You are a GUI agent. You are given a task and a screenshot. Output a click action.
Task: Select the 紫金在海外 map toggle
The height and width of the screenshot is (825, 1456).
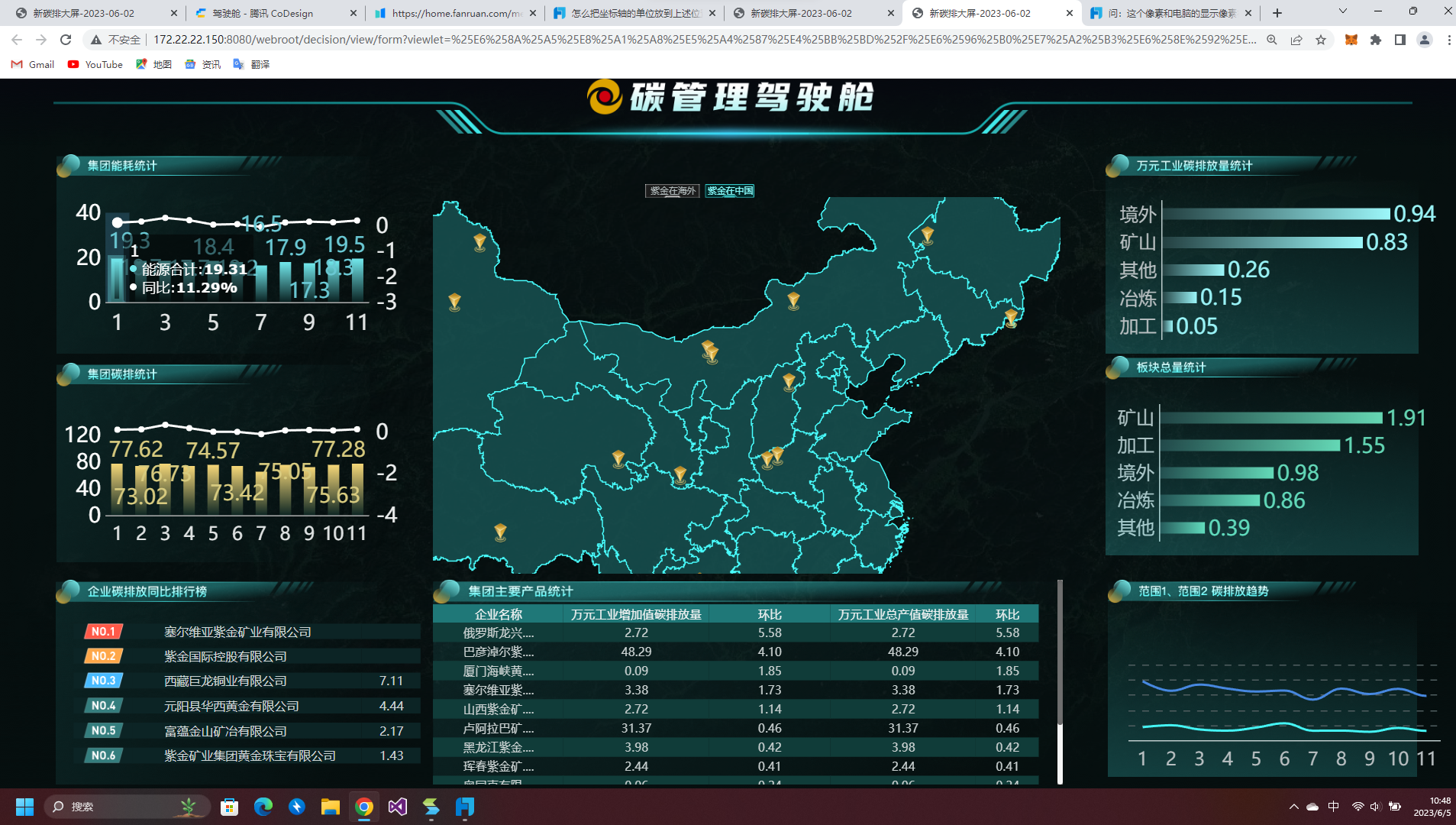click(672, 191)
